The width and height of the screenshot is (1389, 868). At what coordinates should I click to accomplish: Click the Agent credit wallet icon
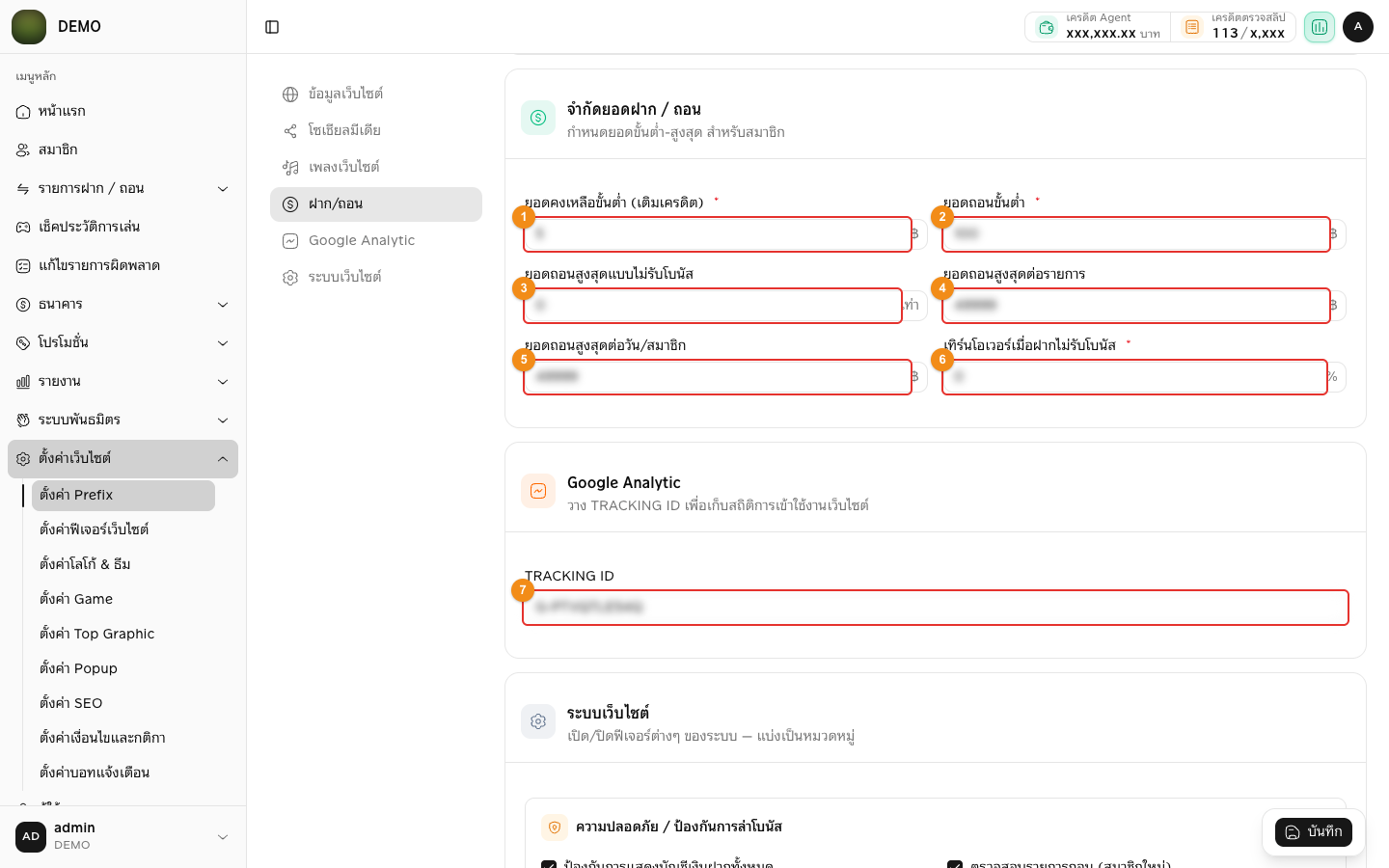[x=1047, y=27]
